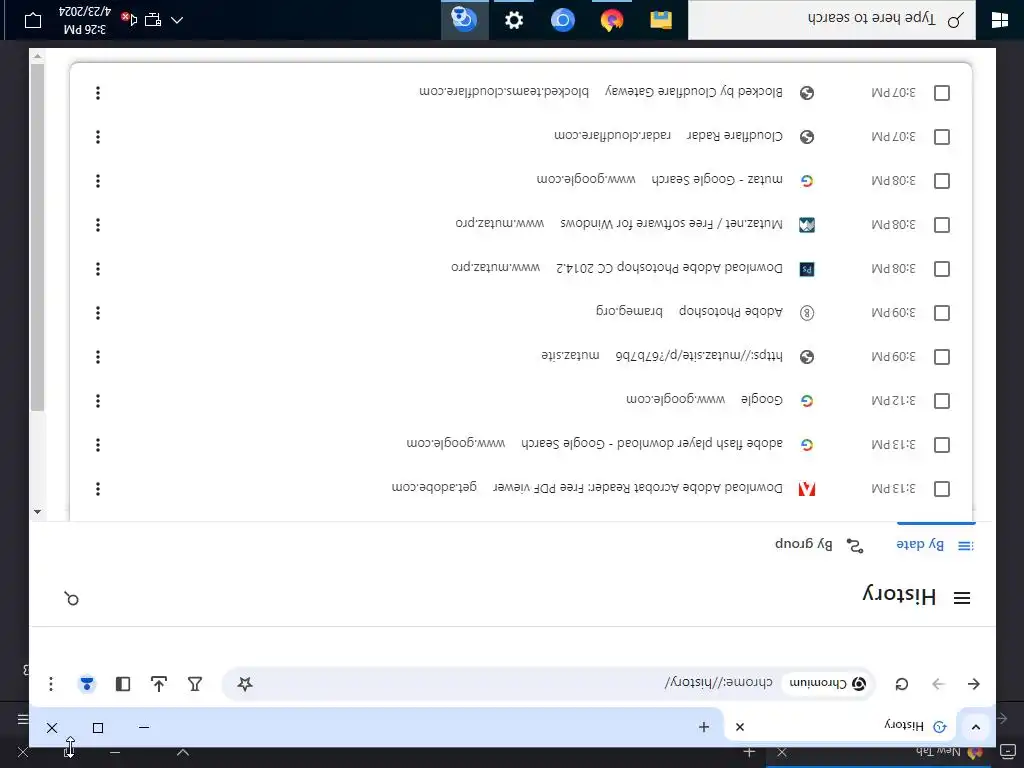
Task: Check the Cloudflare Radar history entry
Action: 942,136
